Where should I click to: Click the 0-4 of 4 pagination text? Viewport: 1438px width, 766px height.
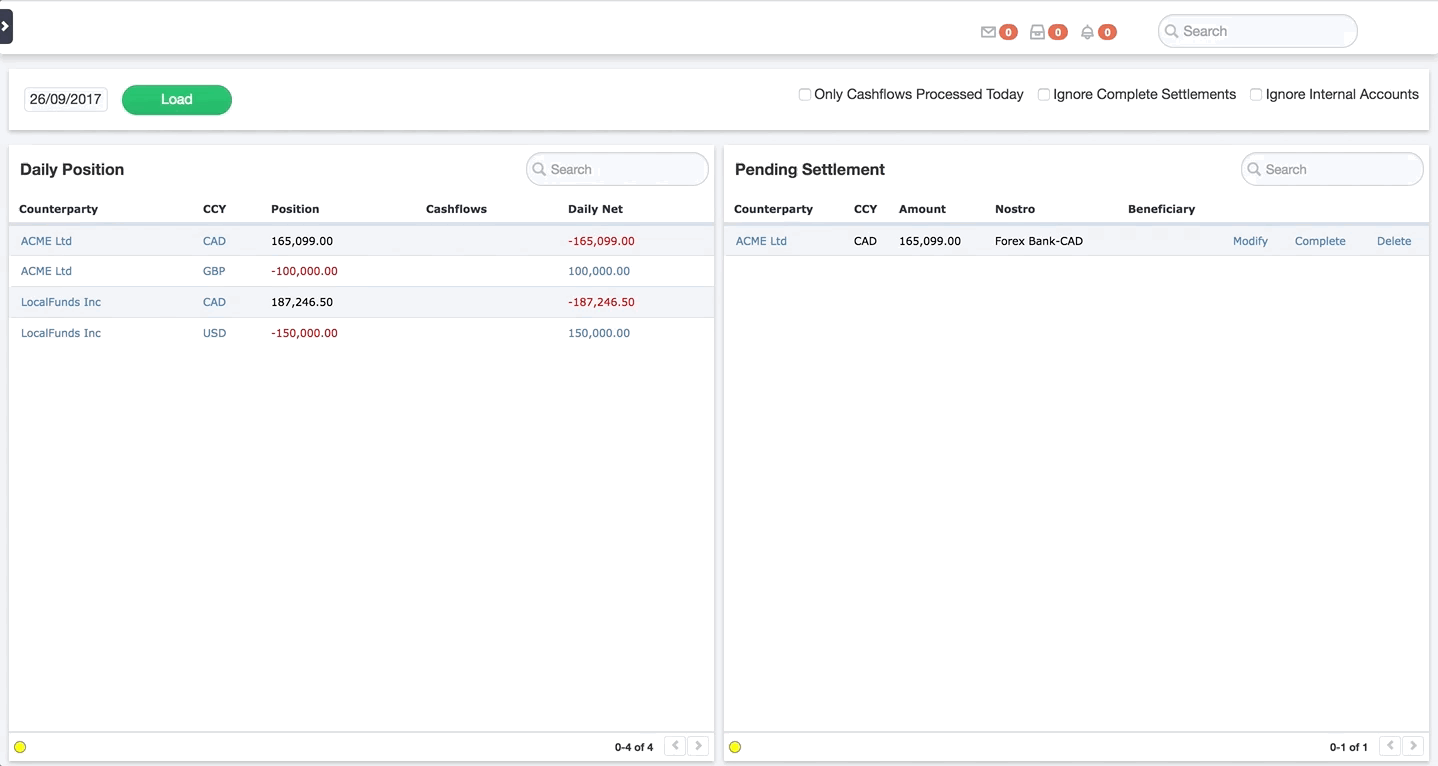click(x=634, y=747)
